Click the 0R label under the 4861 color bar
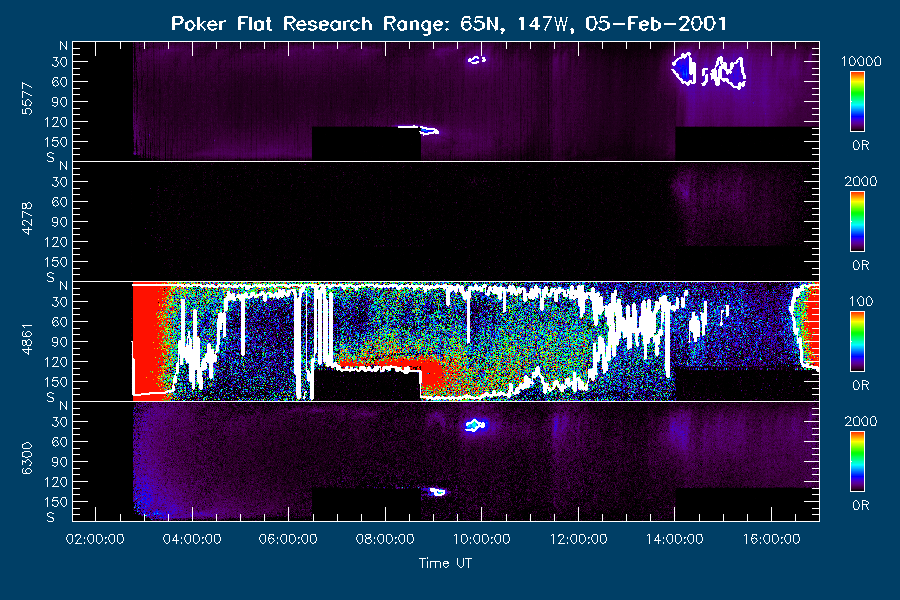900x600 pixels. [x=861, y=385]
